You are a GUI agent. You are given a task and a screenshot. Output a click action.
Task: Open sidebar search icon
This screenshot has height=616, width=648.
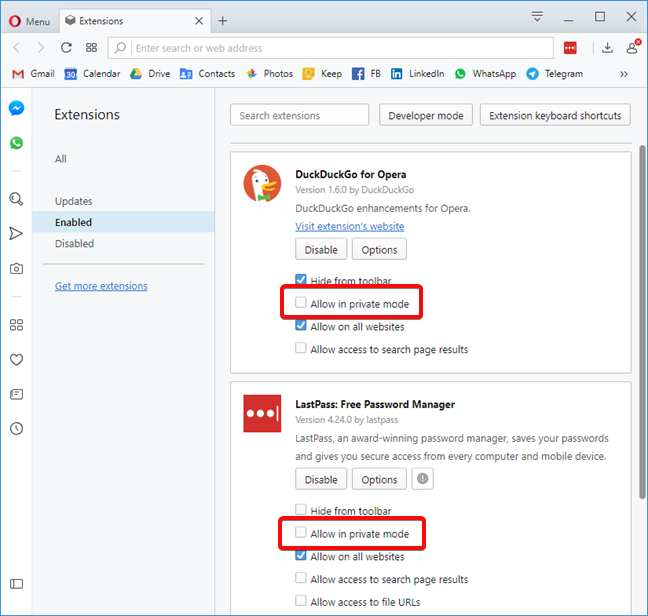pos(16,199)
